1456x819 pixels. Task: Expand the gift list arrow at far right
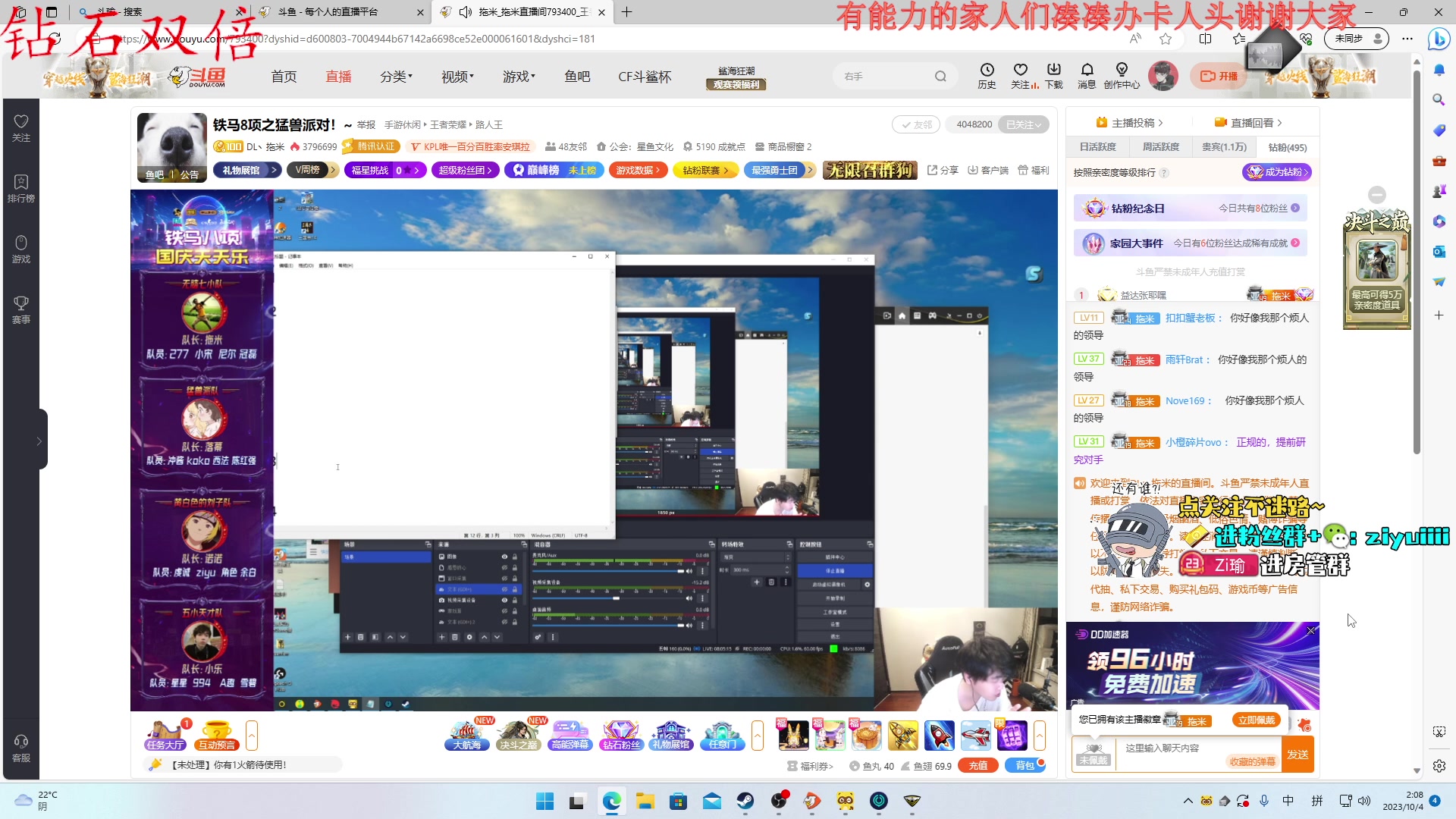pos(1040,736)
